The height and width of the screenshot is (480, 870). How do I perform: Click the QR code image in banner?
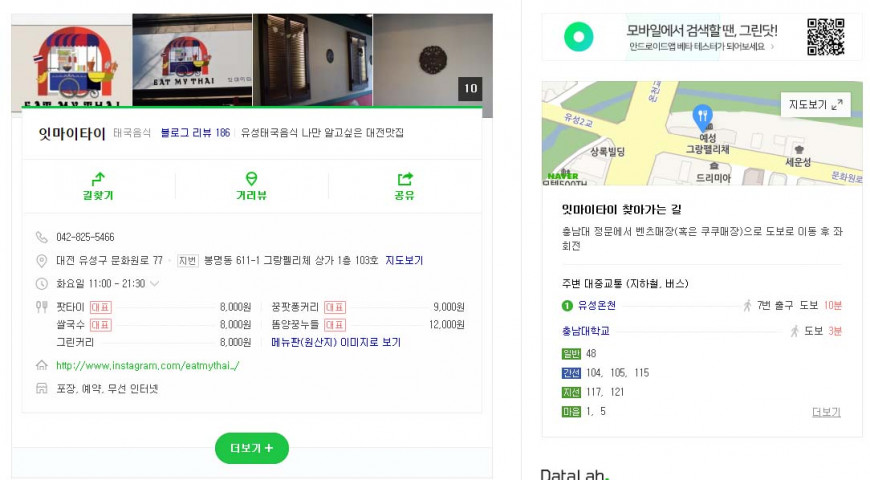click(x=826, y=37)
